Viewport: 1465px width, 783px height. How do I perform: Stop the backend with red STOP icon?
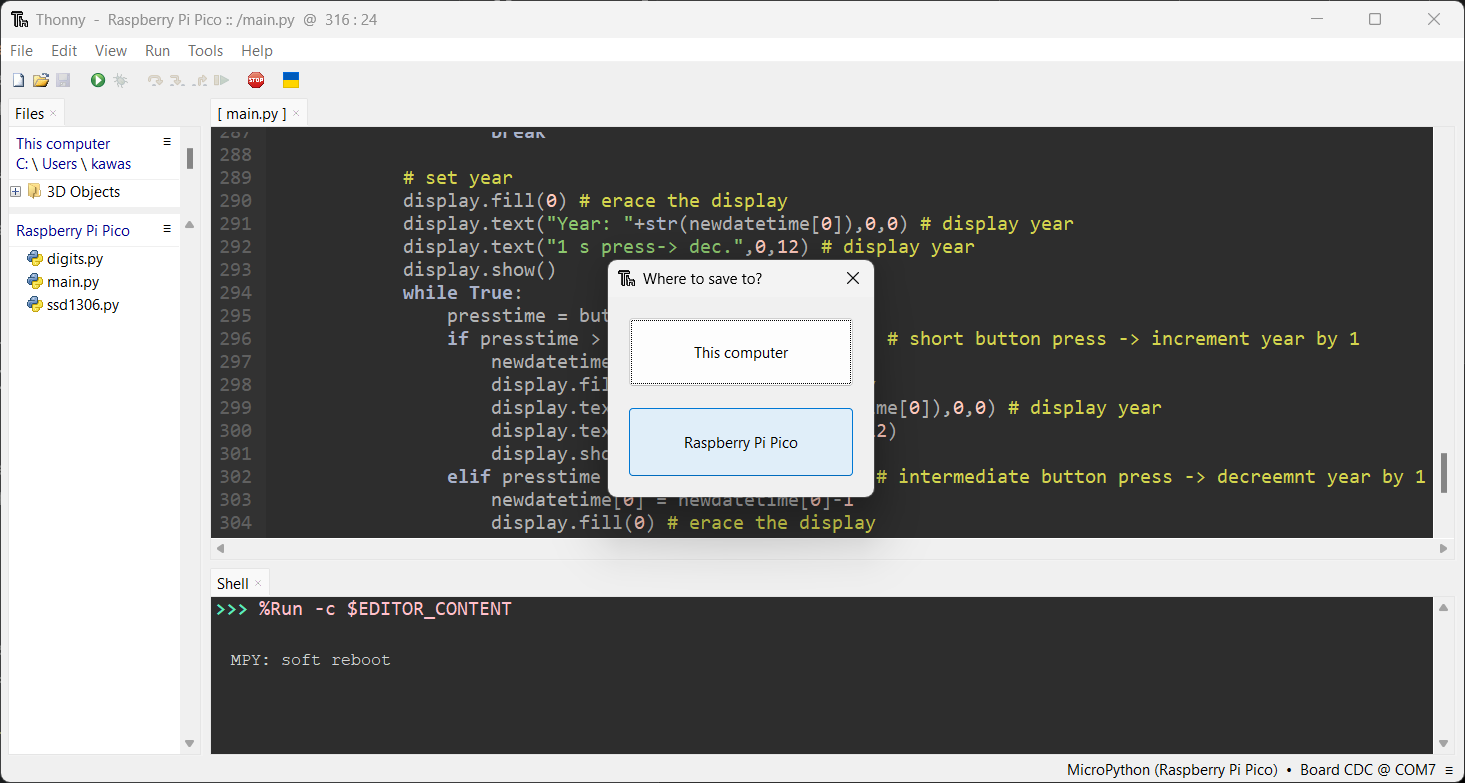pyautogui.click(x=256, y=80)
